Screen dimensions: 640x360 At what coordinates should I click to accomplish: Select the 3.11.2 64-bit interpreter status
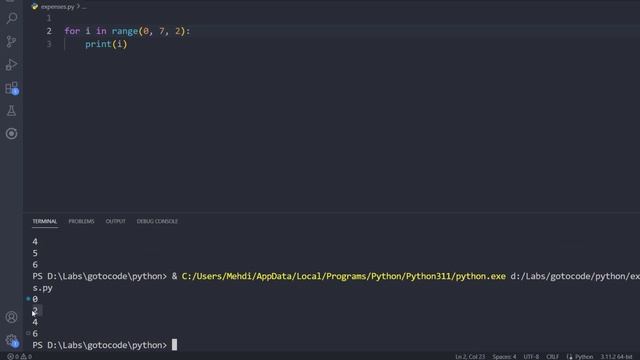coord(616,357)
